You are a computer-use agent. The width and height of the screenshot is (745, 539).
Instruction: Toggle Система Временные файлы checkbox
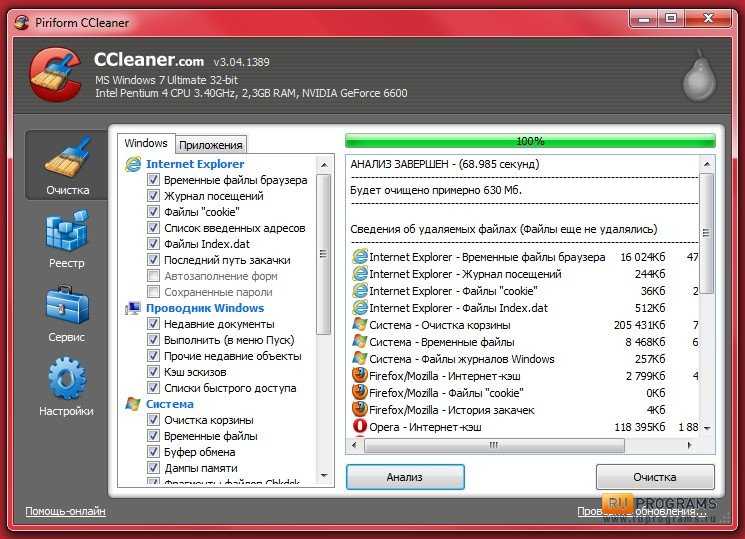pyautogui.click(x=153, y=436)
